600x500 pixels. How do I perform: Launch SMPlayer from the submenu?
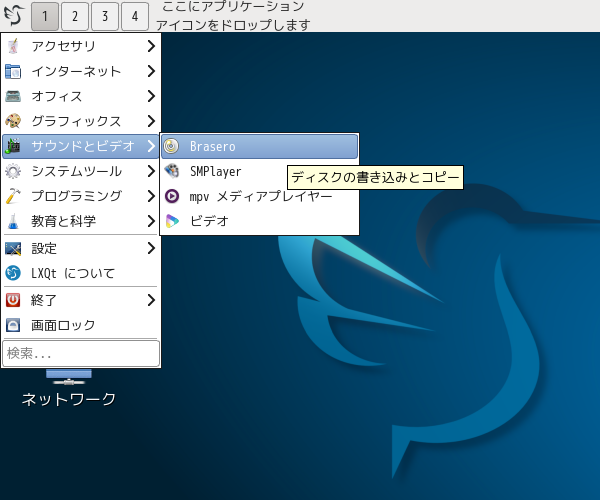[259, 171]
